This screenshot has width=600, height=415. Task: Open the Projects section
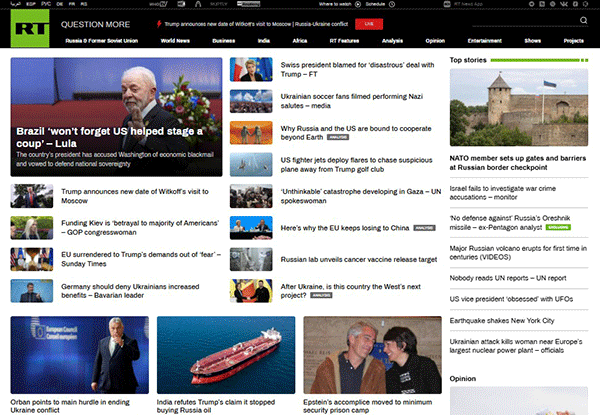pos(574,41)
